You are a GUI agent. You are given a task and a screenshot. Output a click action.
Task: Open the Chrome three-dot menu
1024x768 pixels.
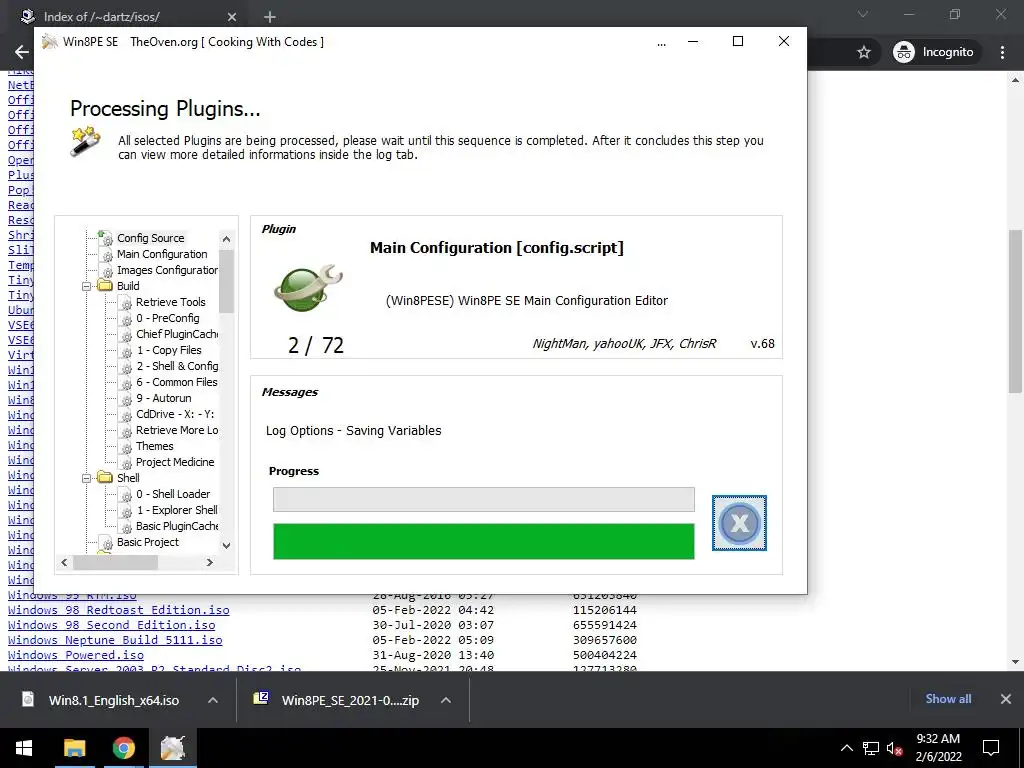click(1002, 52)
